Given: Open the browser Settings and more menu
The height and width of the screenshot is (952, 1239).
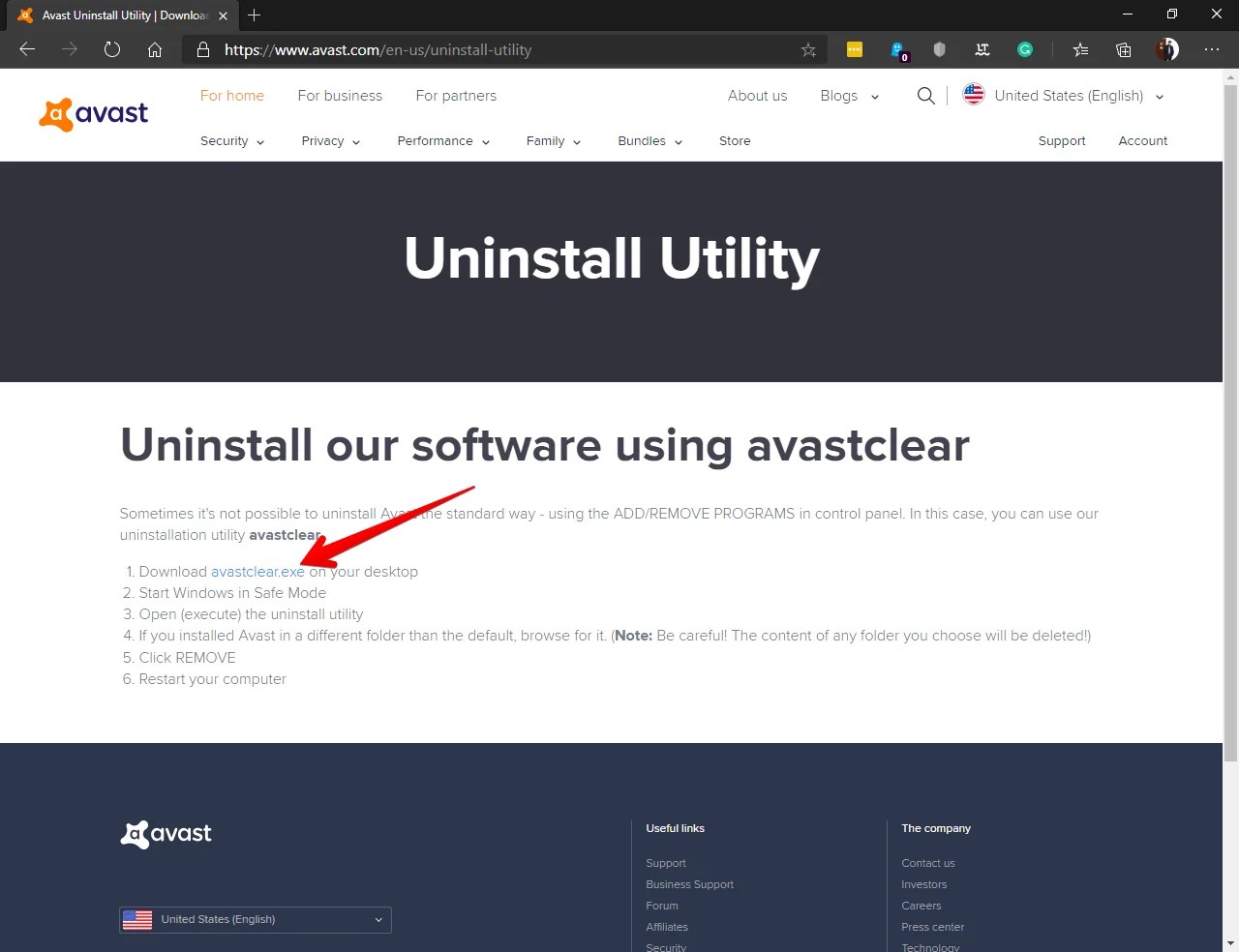Looking at the screenshot, I should coord(1212,49).
